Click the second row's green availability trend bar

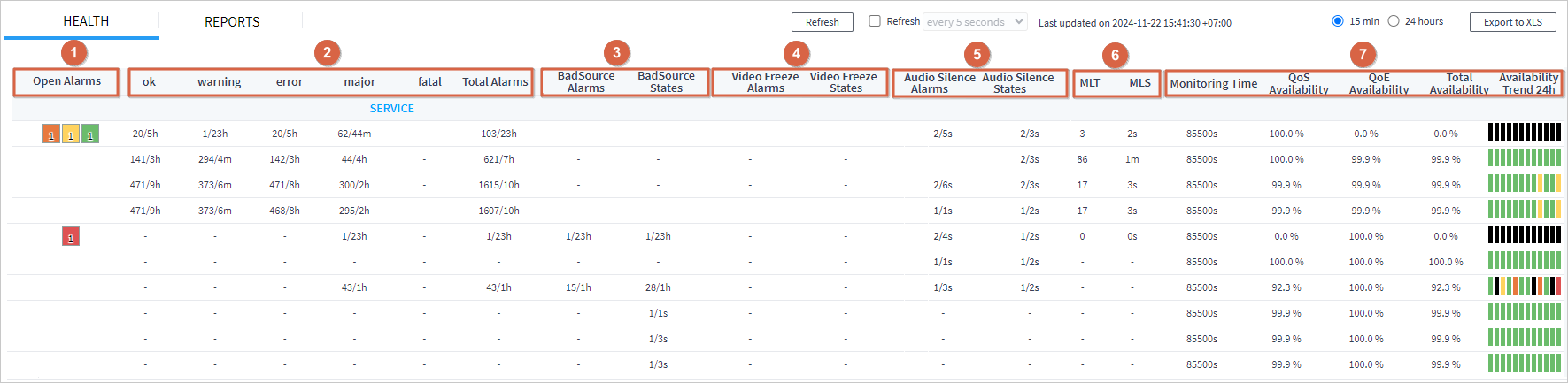coord(1524,158)
